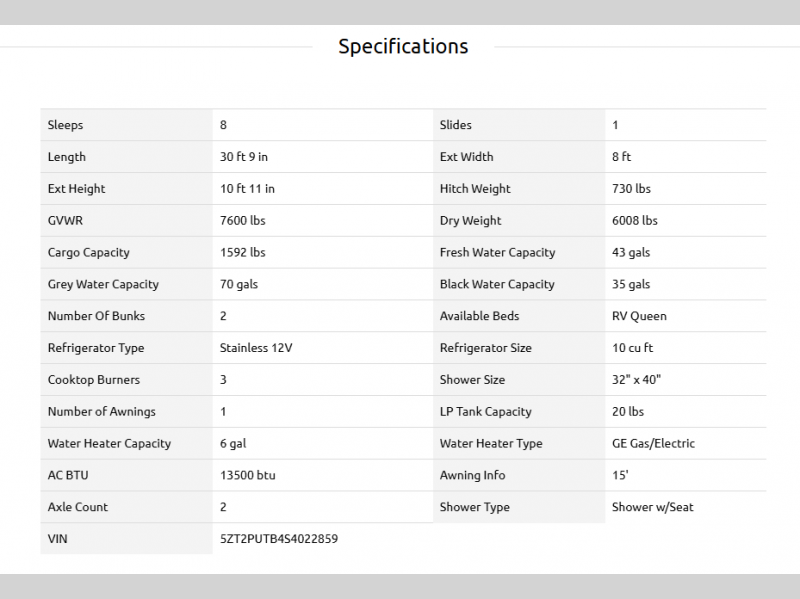The height and width of the screenshot is (599, 800).
Task: Select the VIN value 5ZT2PUTB4S4022859
Action: 279,539
